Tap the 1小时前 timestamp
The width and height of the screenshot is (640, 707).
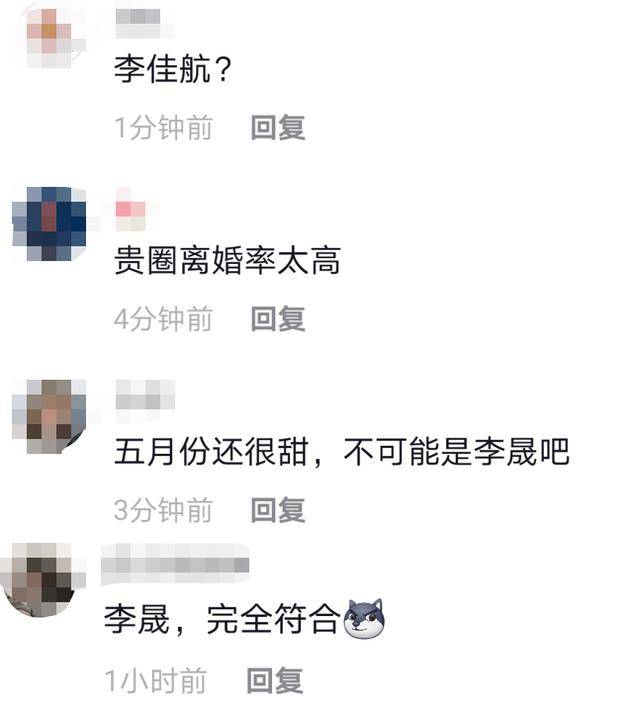[x=156, y=680]
